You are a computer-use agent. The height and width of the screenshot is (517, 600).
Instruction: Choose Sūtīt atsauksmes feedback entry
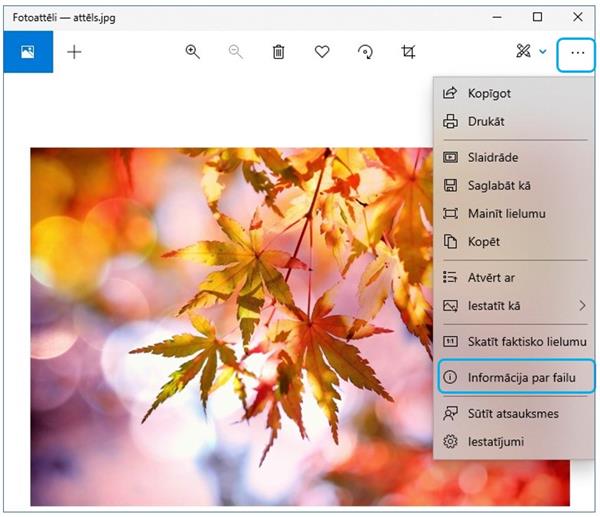pyautogui.click(x=514, y=414)
